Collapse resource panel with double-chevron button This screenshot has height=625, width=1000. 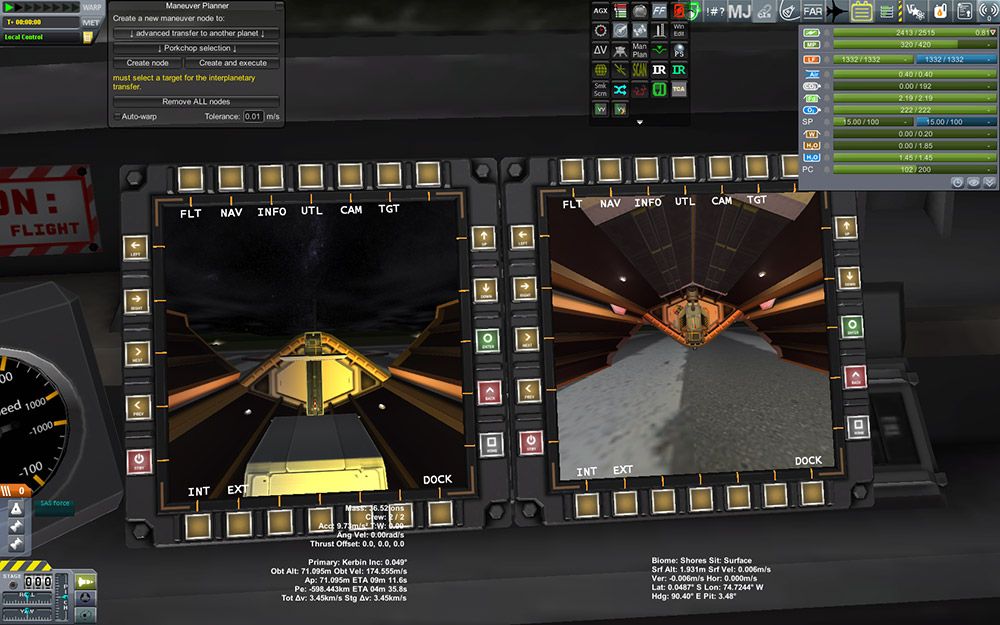[989, 182]
